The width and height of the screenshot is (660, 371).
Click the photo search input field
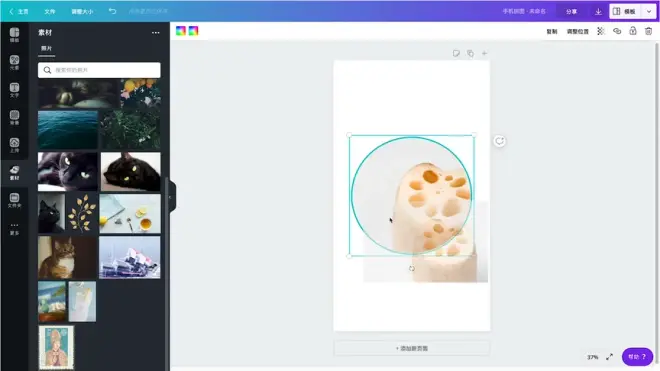click(x=99, y=70)
